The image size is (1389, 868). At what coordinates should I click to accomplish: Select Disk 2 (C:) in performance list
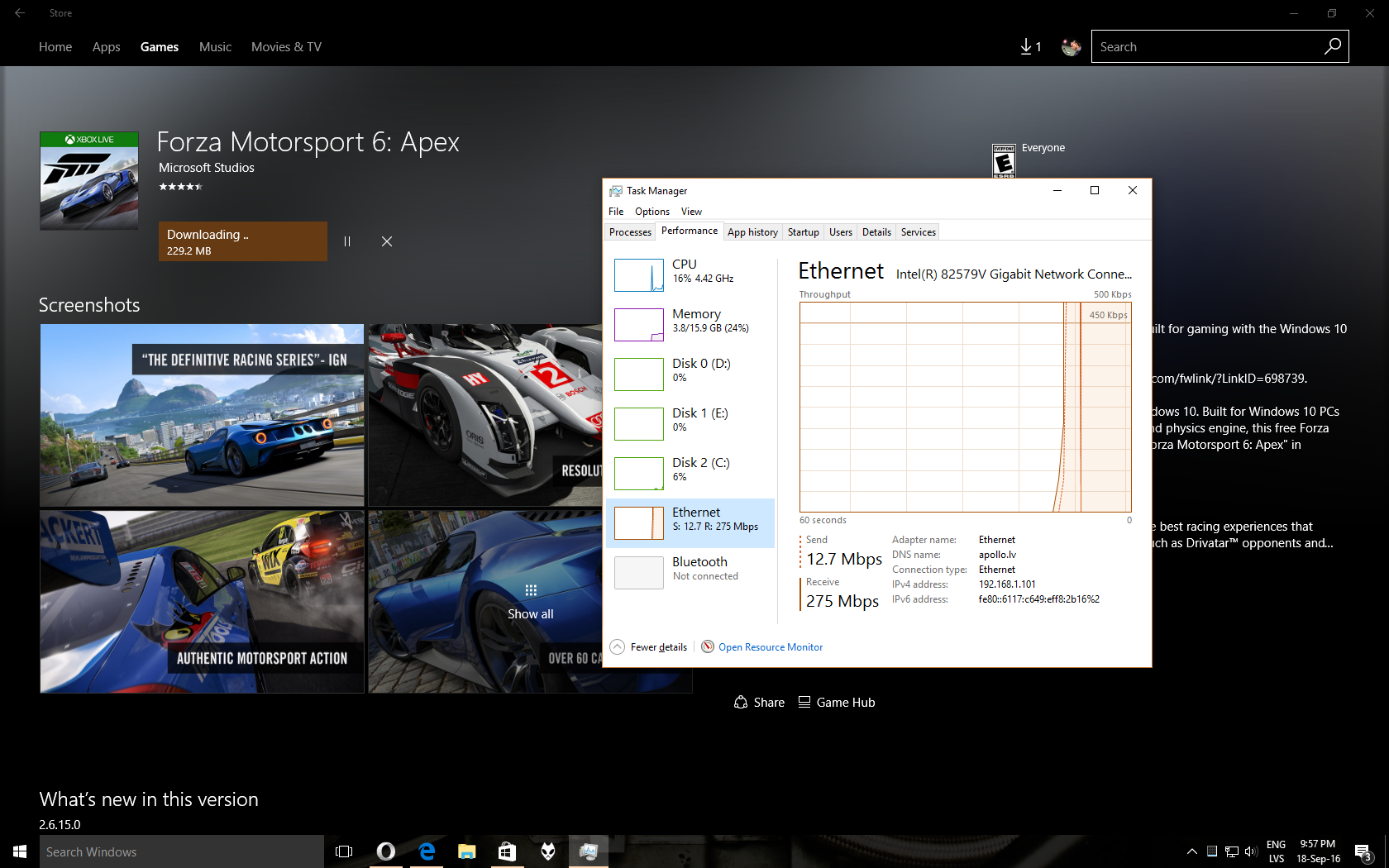coord(690,473)
